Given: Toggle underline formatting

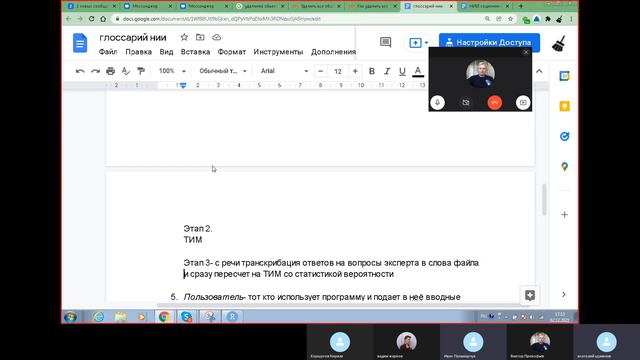Looking at the screenshot, I should click(x=402, y=71).
